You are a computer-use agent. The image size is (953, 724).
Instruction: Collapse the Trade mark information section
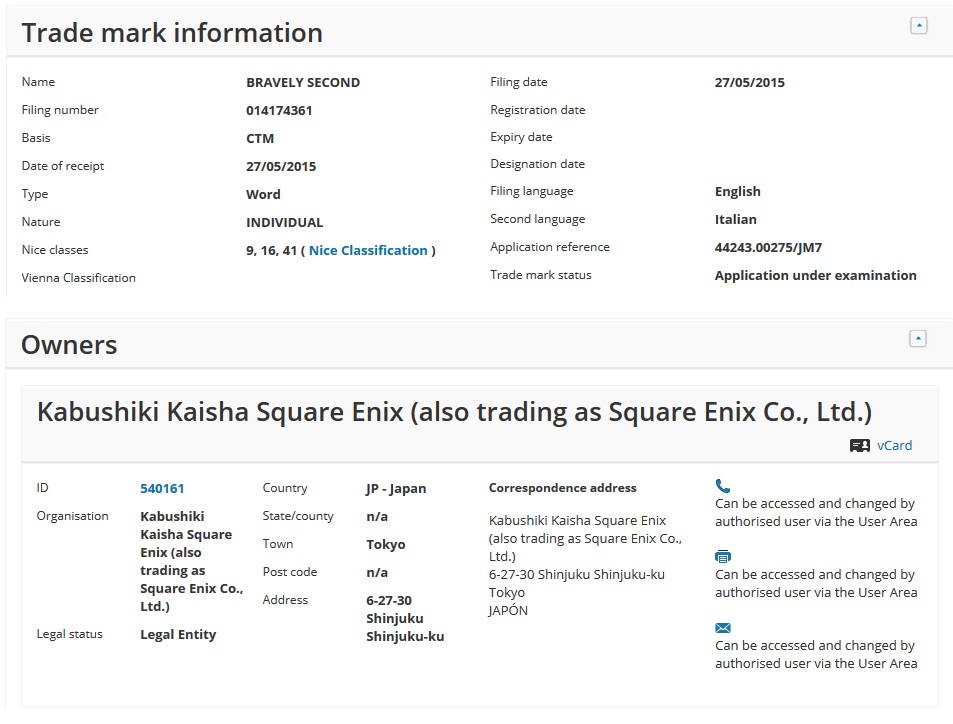point(918,26)
